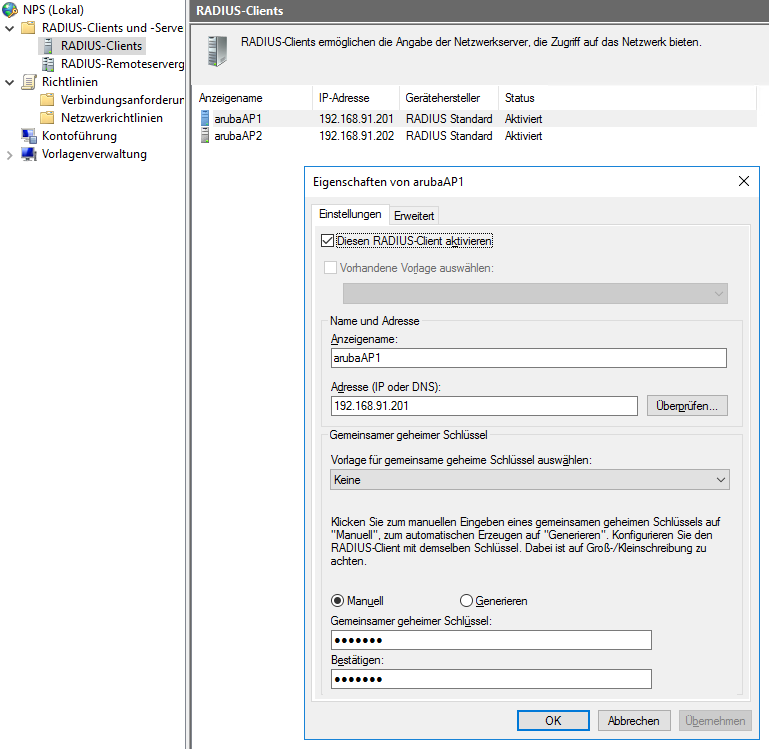Open the RADIUS-Remoteservergruppen node icon
Screen dimensions: 769x749
48,64
